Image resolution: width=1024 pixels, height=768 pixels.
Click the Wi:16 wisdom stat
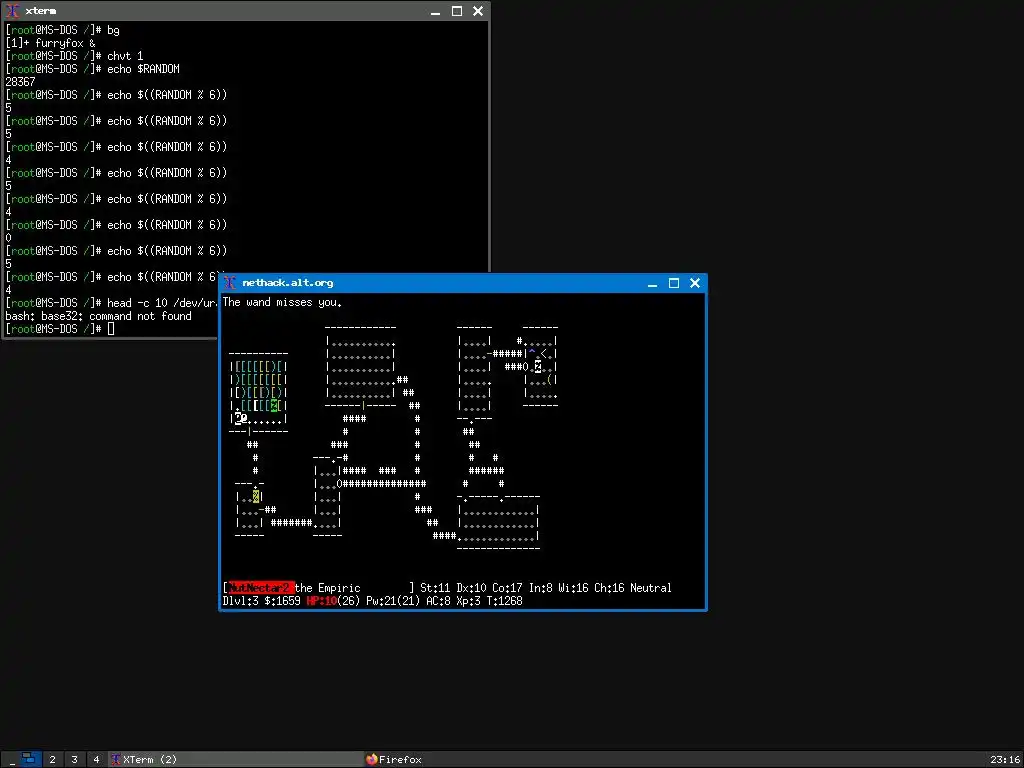click(x=573, y=588)
